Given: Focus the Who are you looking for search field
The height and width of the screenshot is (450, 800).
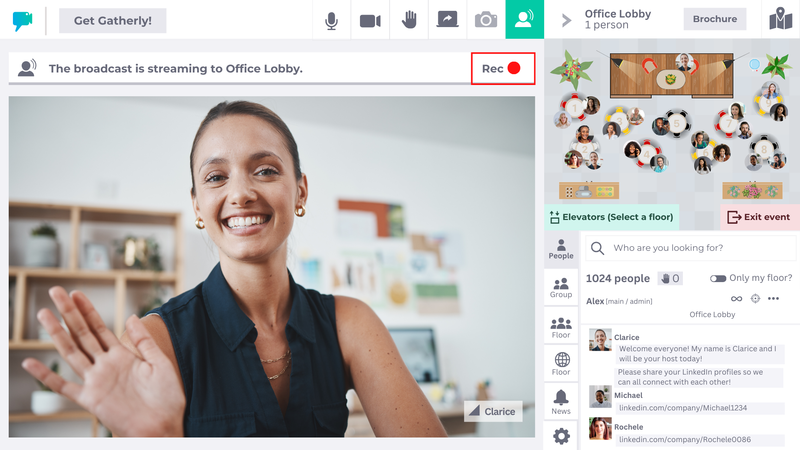Looking at the screenshot, I should point(691,248).
